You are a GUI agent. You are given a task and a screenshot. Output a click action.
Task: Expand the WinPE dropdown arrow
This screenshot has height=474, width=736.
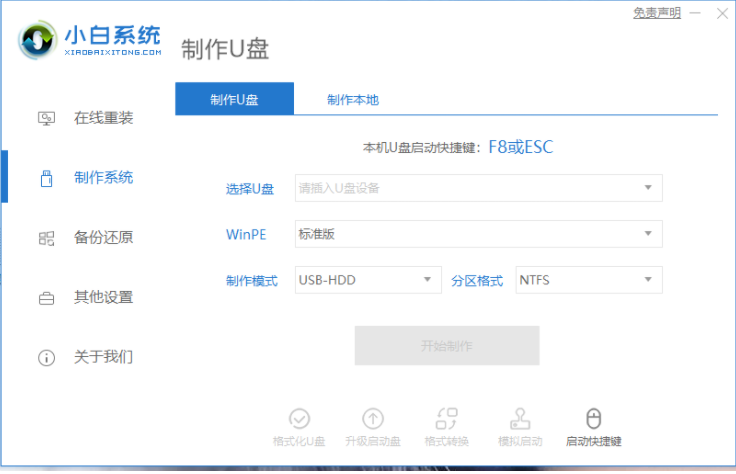click(648, 234)
